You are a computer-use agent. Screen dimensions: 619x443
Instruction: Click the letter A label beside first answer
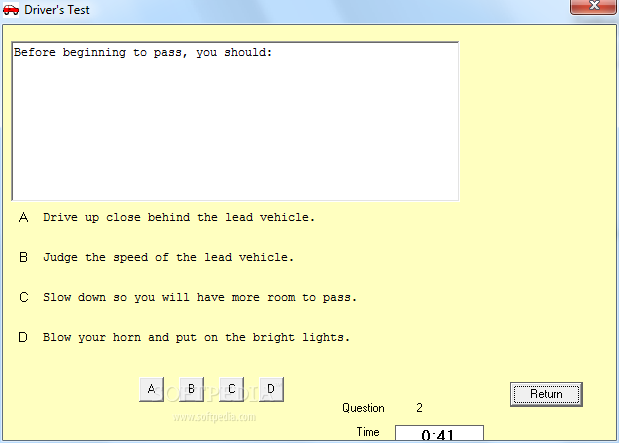click(23, 217)
